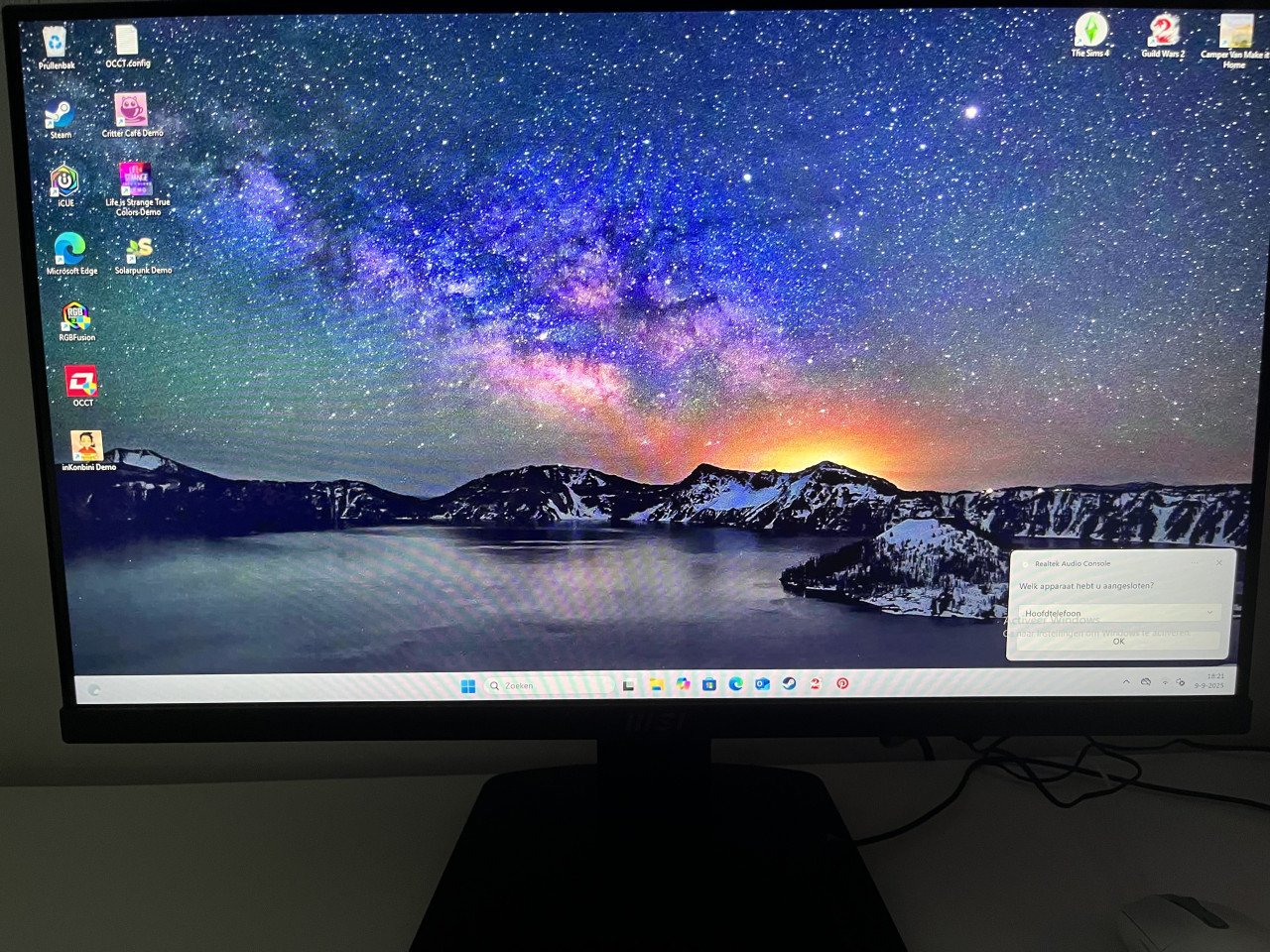Viewport: 1270px width, 952px height.
Task: Open Edge browser from the taskbar
Action: 736,683
